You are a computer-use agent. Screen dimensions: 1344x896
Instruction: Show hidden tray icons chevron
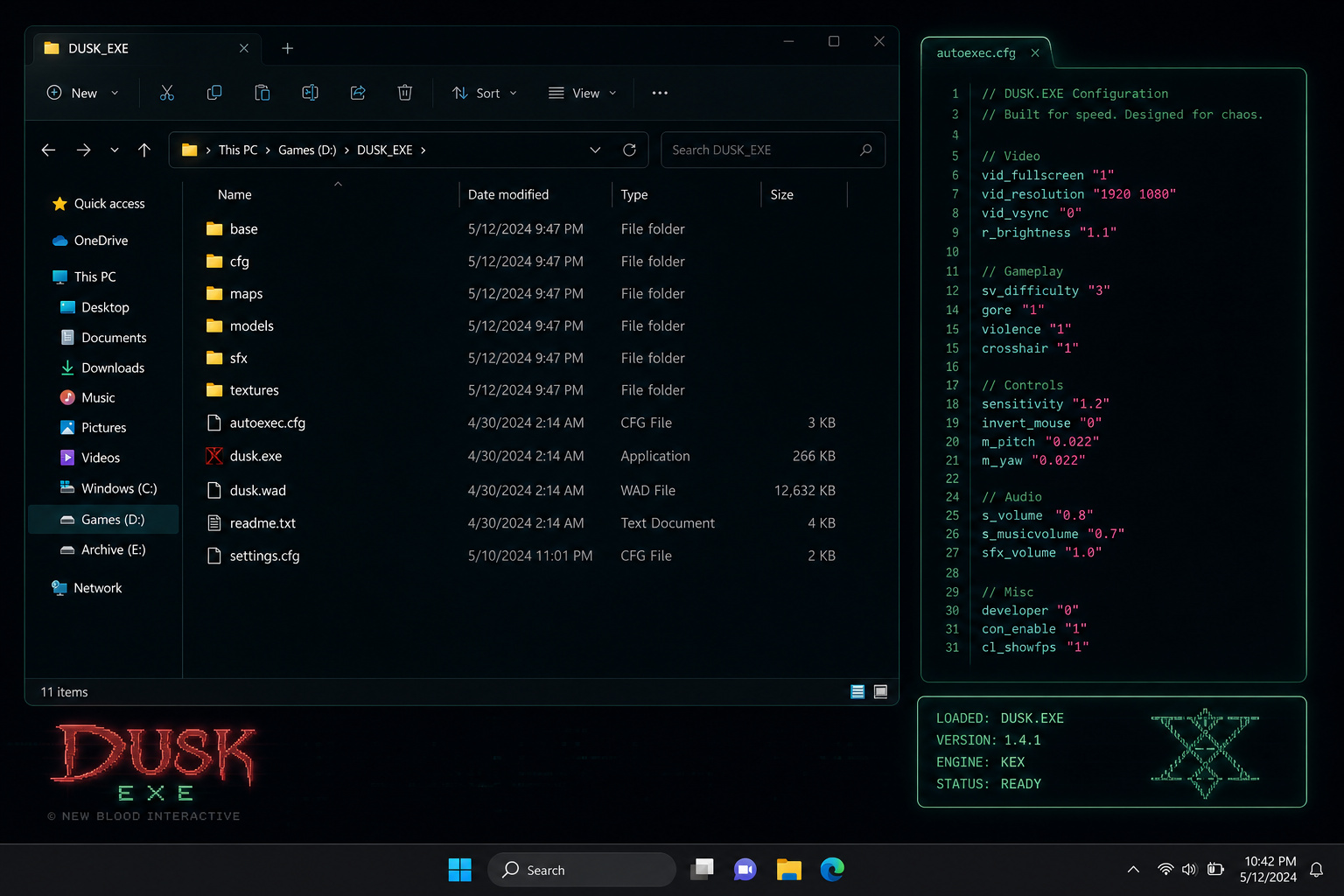click(1133, 870)
